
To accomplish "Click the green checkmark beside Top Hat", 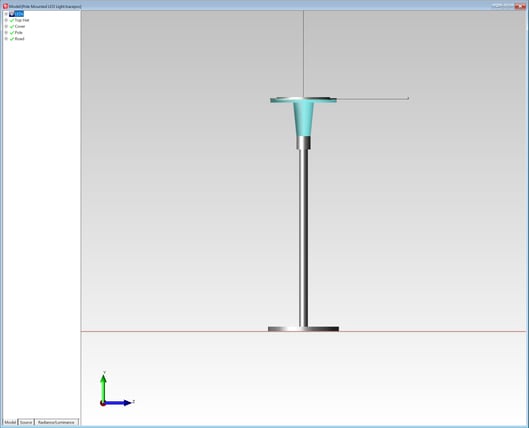I will [x=12, y=21].
